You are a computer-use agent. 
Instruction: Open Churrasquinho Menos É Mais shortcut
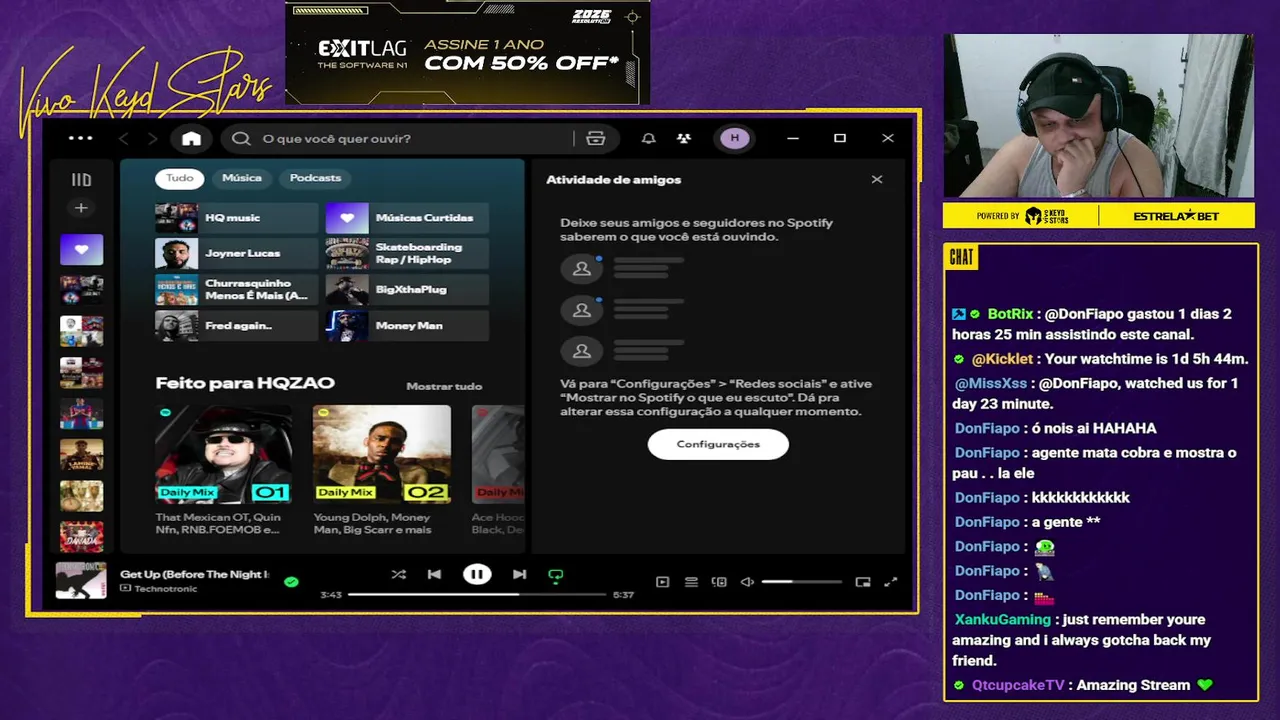click(x=236, y=290)
